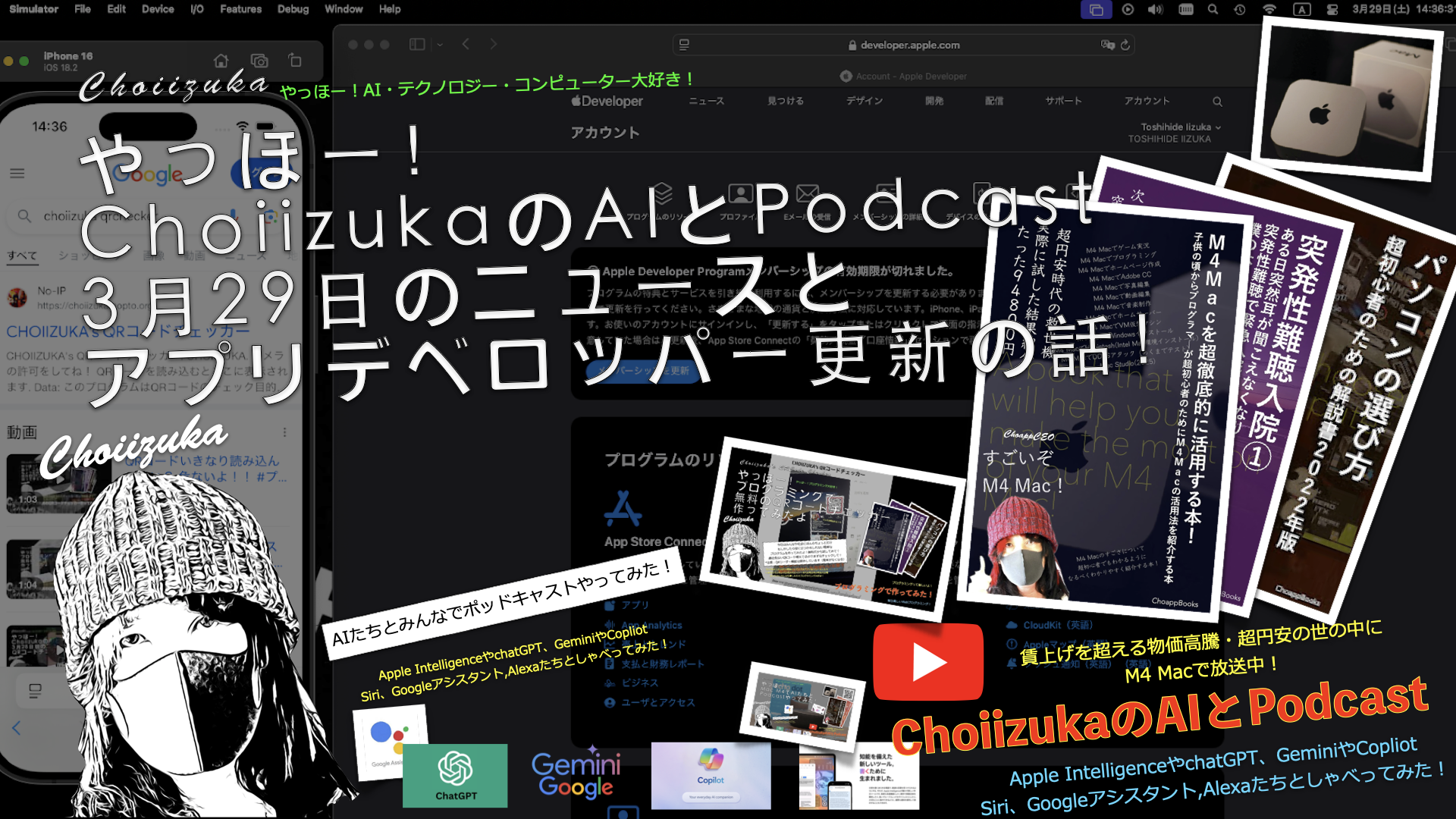Viewport: 1456px width, 819px height.
Task: Open the Help menu
Action: [x=390, y=9]
